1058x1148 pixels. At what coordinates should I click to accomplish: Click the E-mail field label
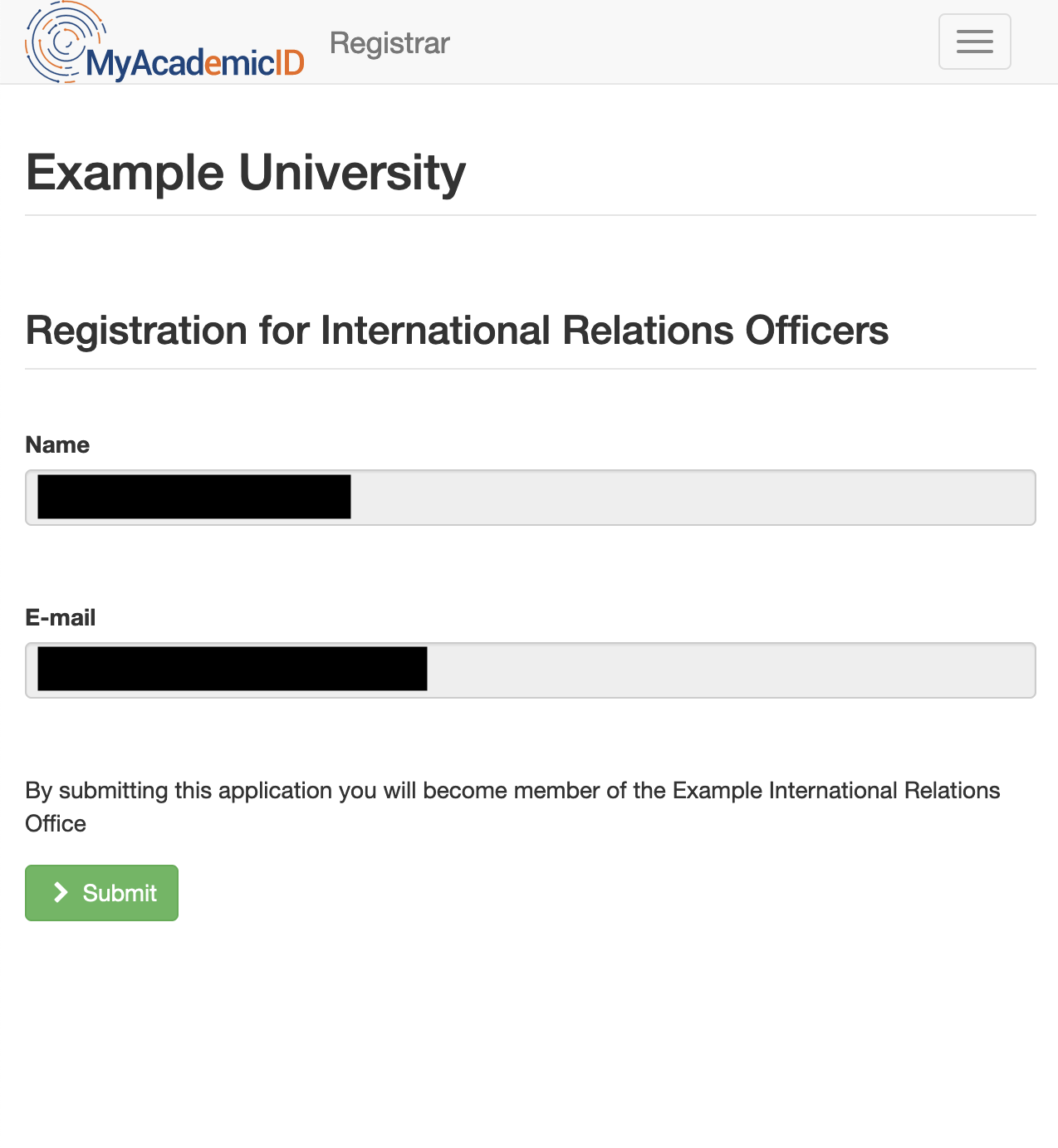61,618
